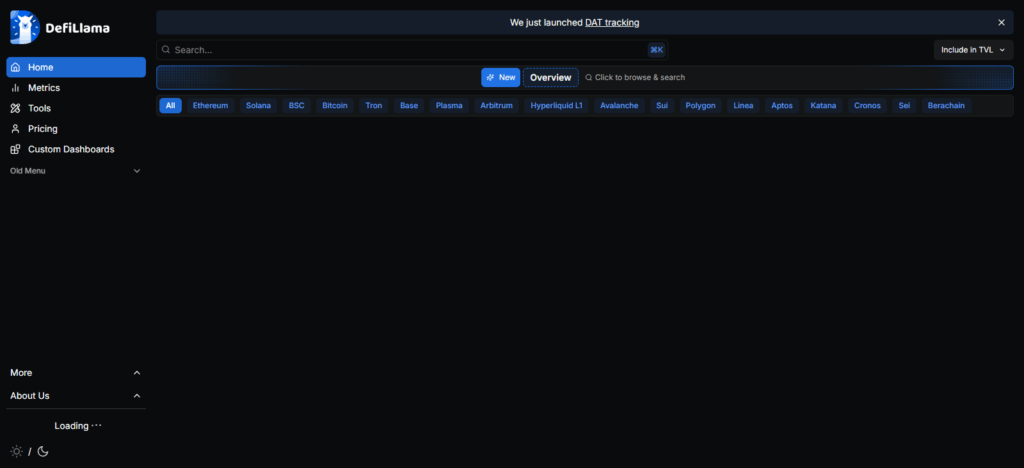Screen dimensions: 1024x468
Task: Open the DAT tracking link
Action: coord(612,22)
